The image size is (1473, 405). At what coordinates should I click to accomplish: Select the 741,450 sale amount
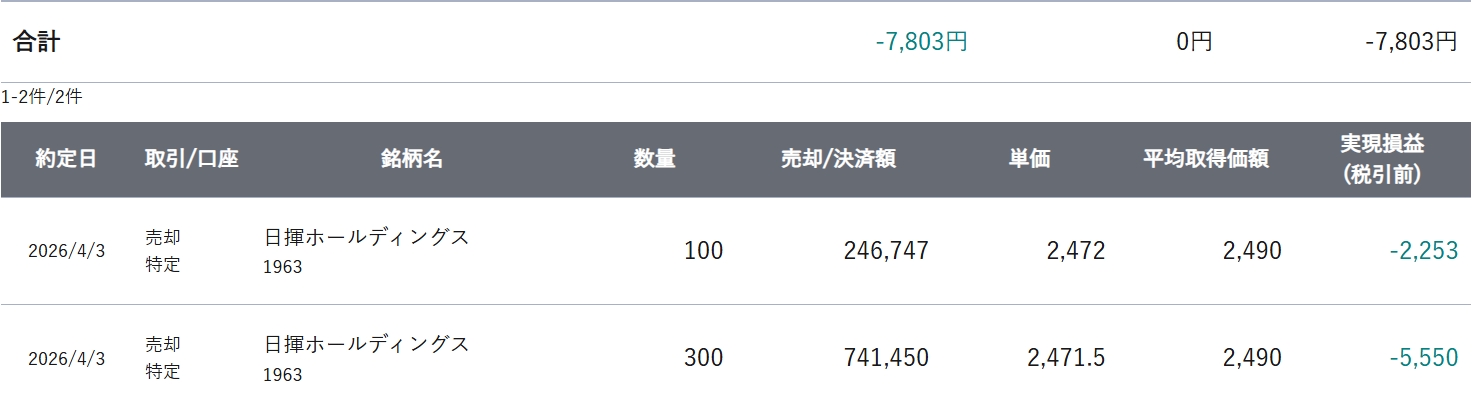coord(886,357)
